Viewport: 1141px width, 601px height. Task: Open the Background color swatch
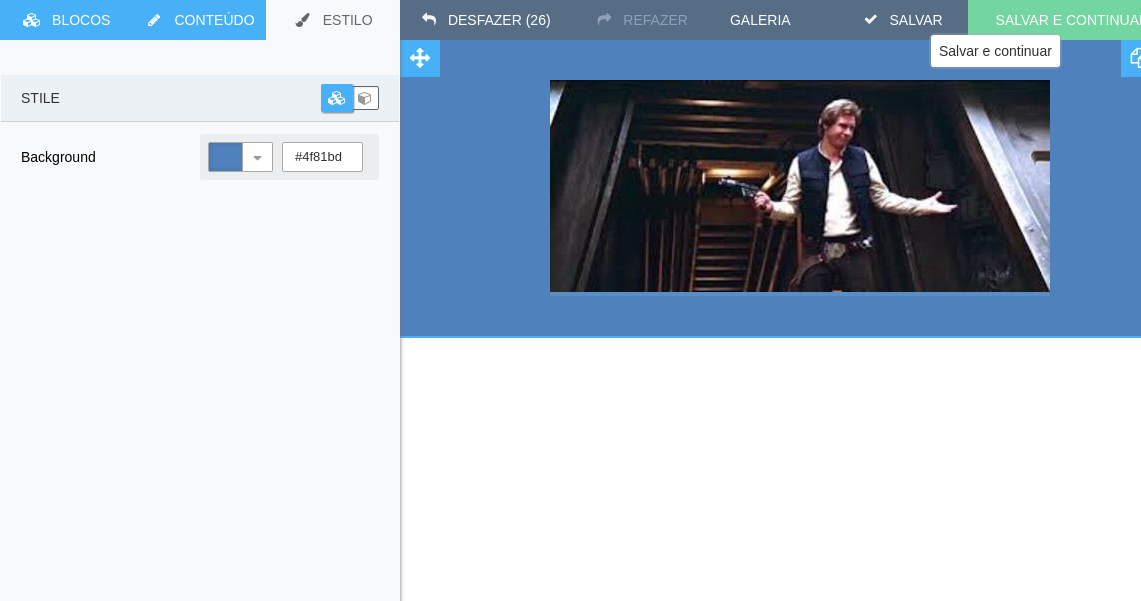click(x=226, y=157)
